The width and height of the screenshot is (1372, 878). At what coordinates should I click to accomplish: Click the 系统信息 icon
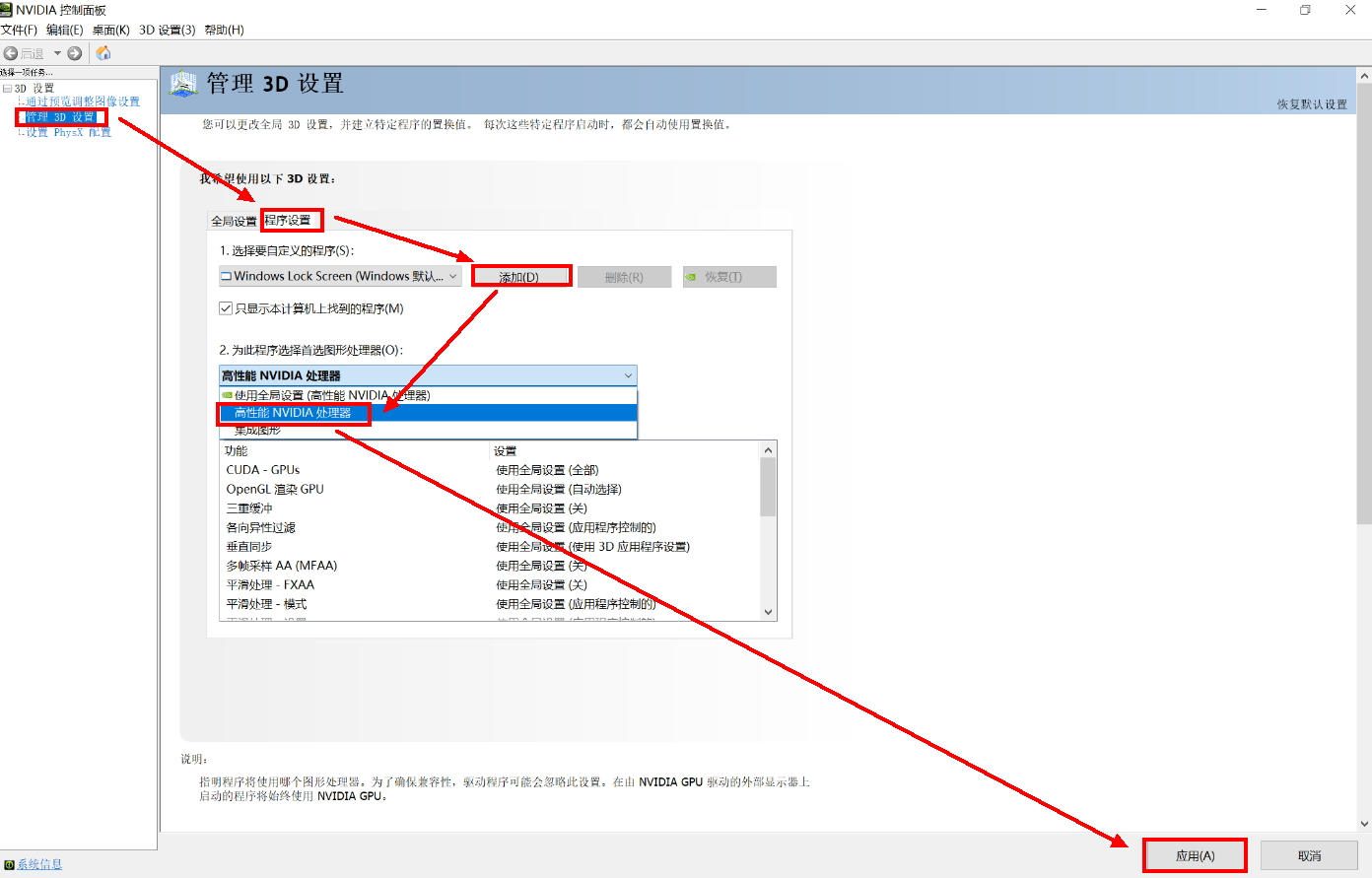point(9,865)
